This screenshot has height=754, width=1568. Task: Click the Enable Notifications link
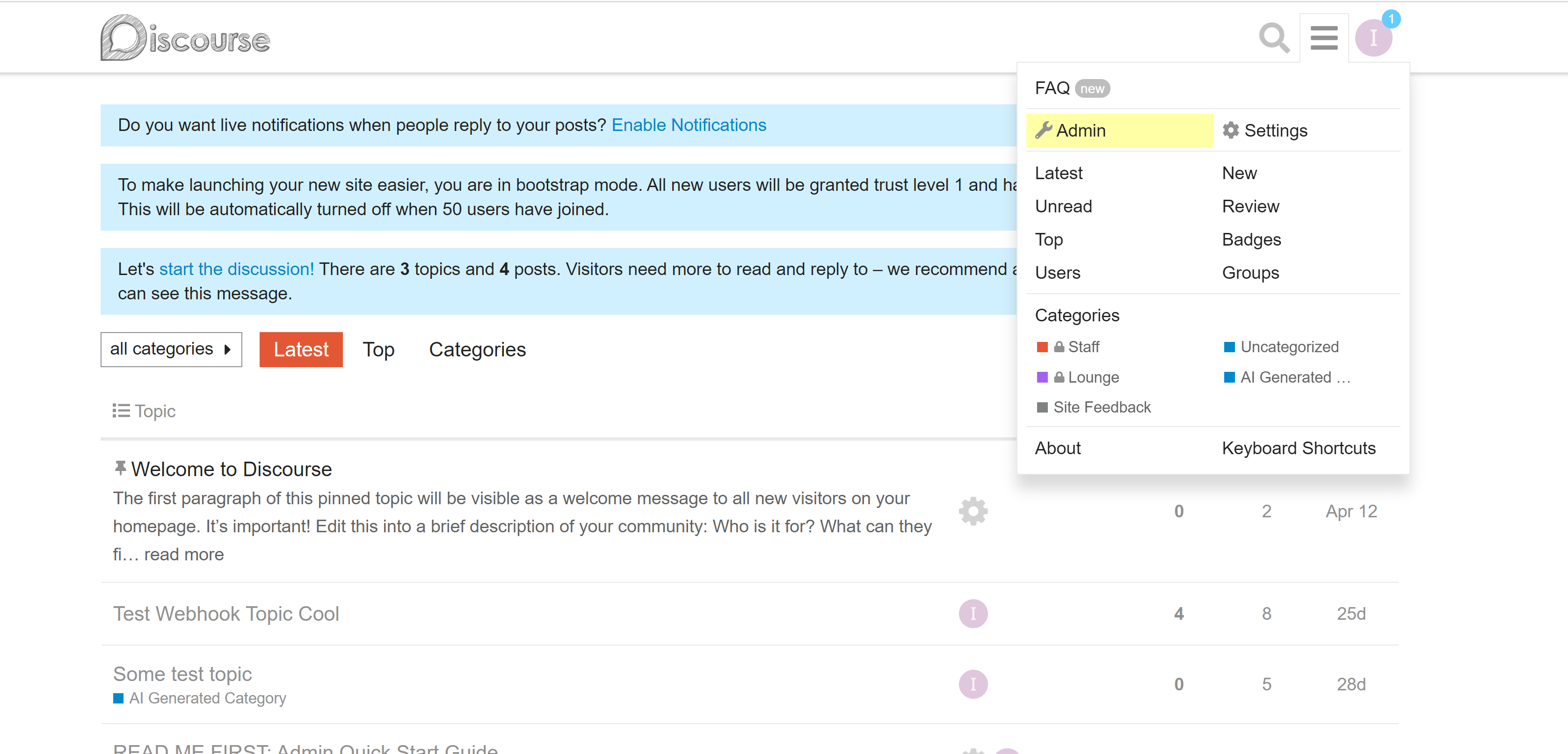[x=689, y=125]
